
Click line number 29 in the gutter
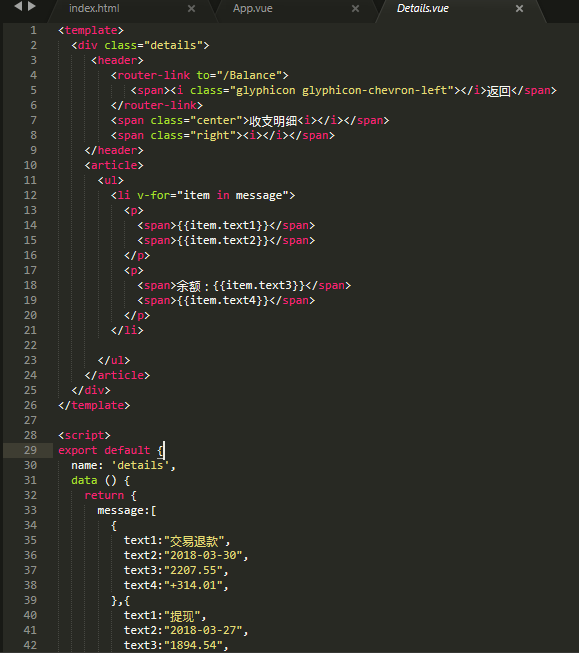[30, 450]
